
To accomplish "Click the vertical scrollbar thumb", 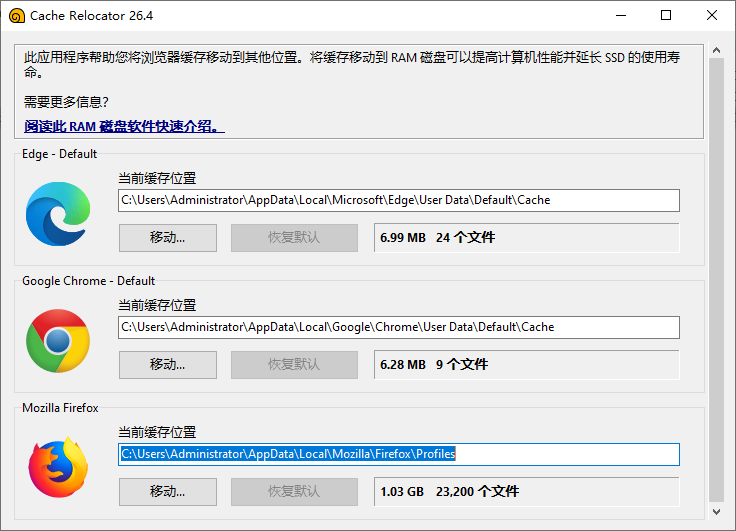I will click(x=716, y=280).
